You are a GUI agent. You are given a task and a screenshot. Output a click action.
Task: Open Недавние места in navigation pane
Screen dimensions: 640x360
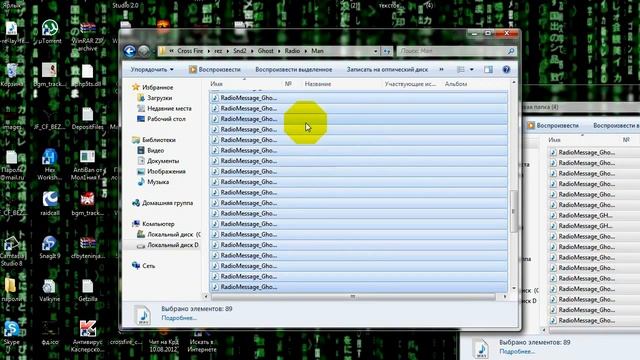(169, 109)
